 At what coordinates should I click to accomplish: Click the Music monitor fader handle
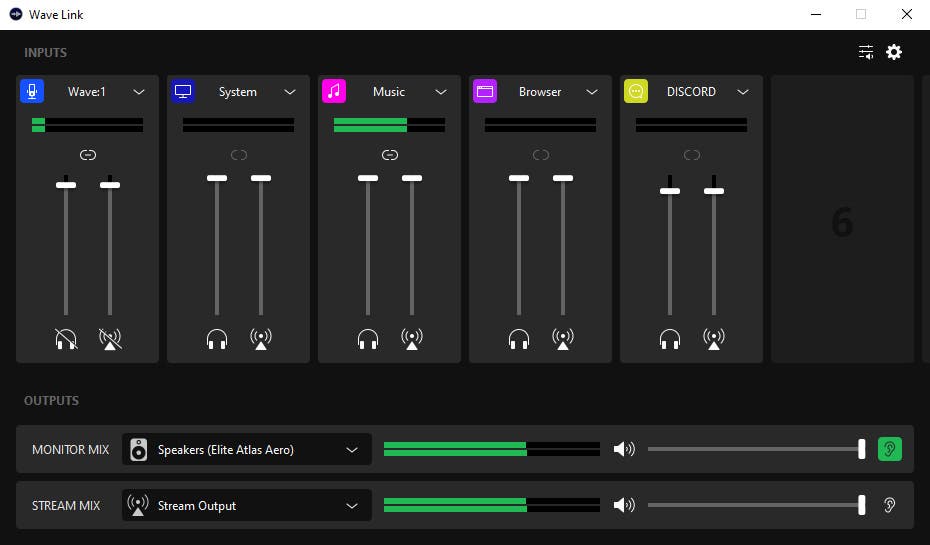click(368, 178)
